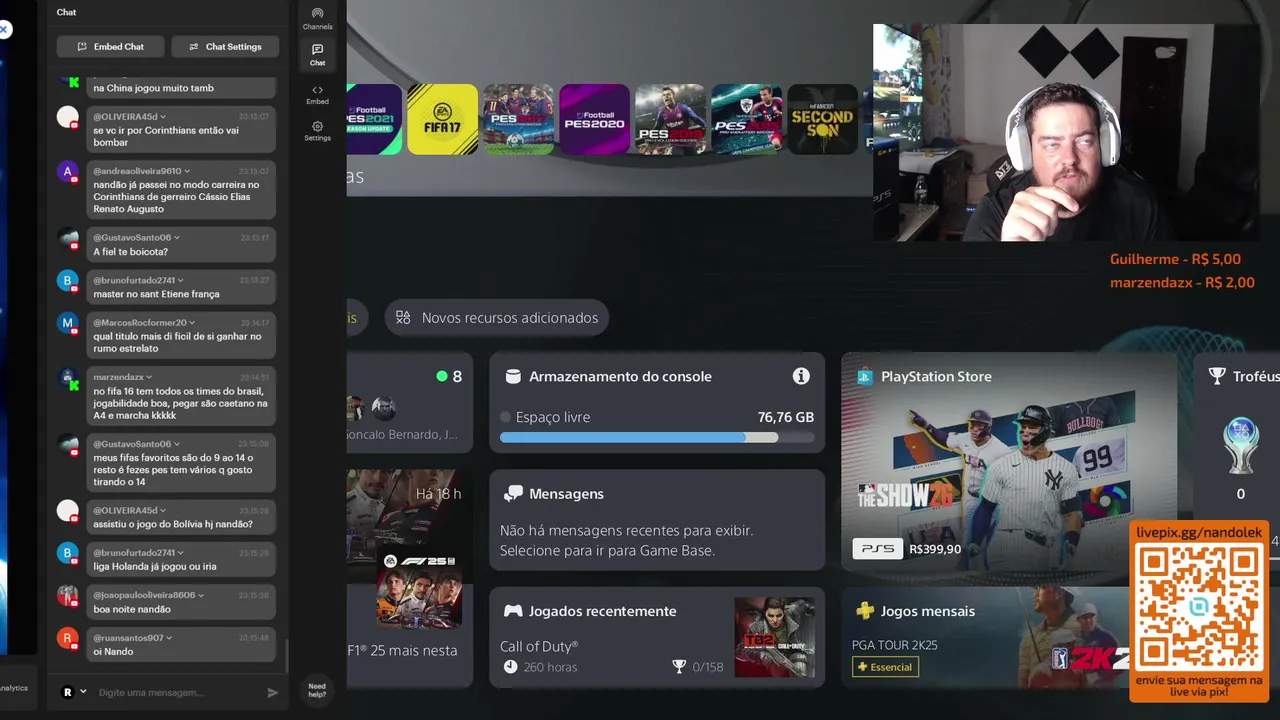Image resolution: width=1280 pixels, height=720 pixels.
Task: Click ruansantos907's red R avatar
Action: coord(68,638)
